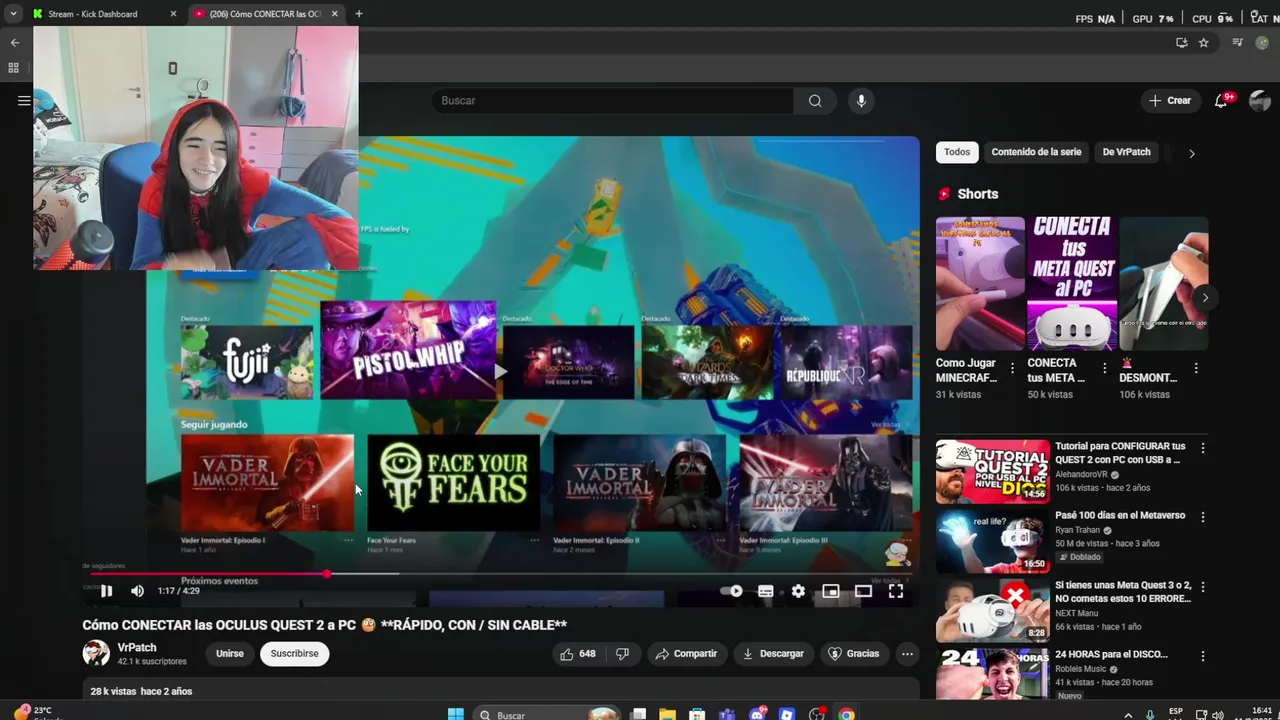The image size is (1280, 720).
Task: Like the video with thumbs up 648
Action: pos(578,654)
